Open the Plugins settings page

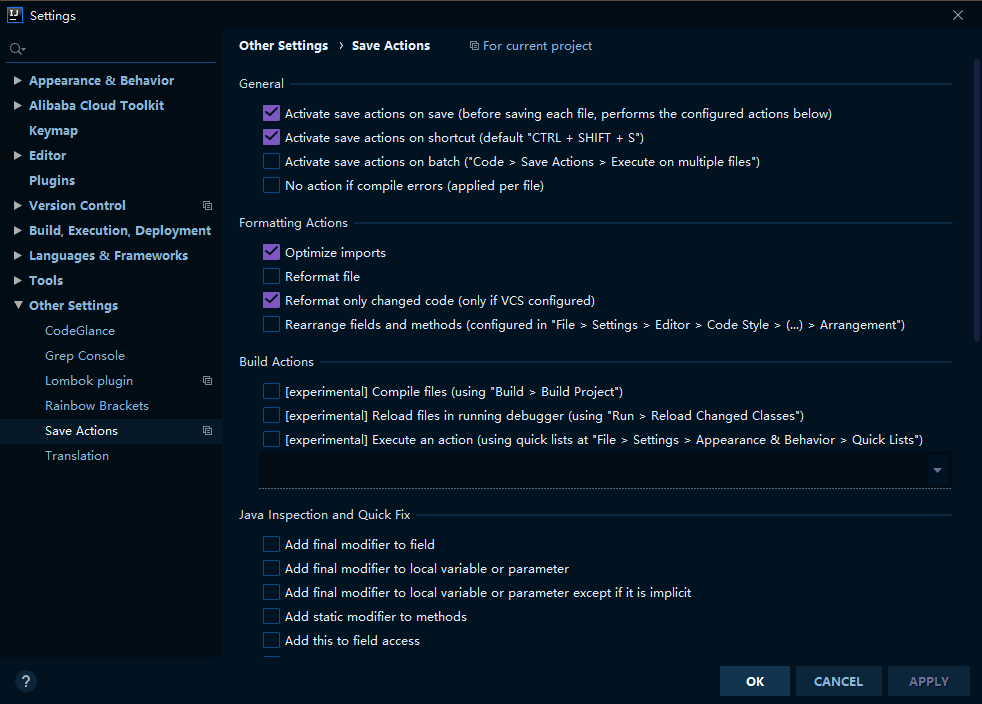tap(52, 181)
